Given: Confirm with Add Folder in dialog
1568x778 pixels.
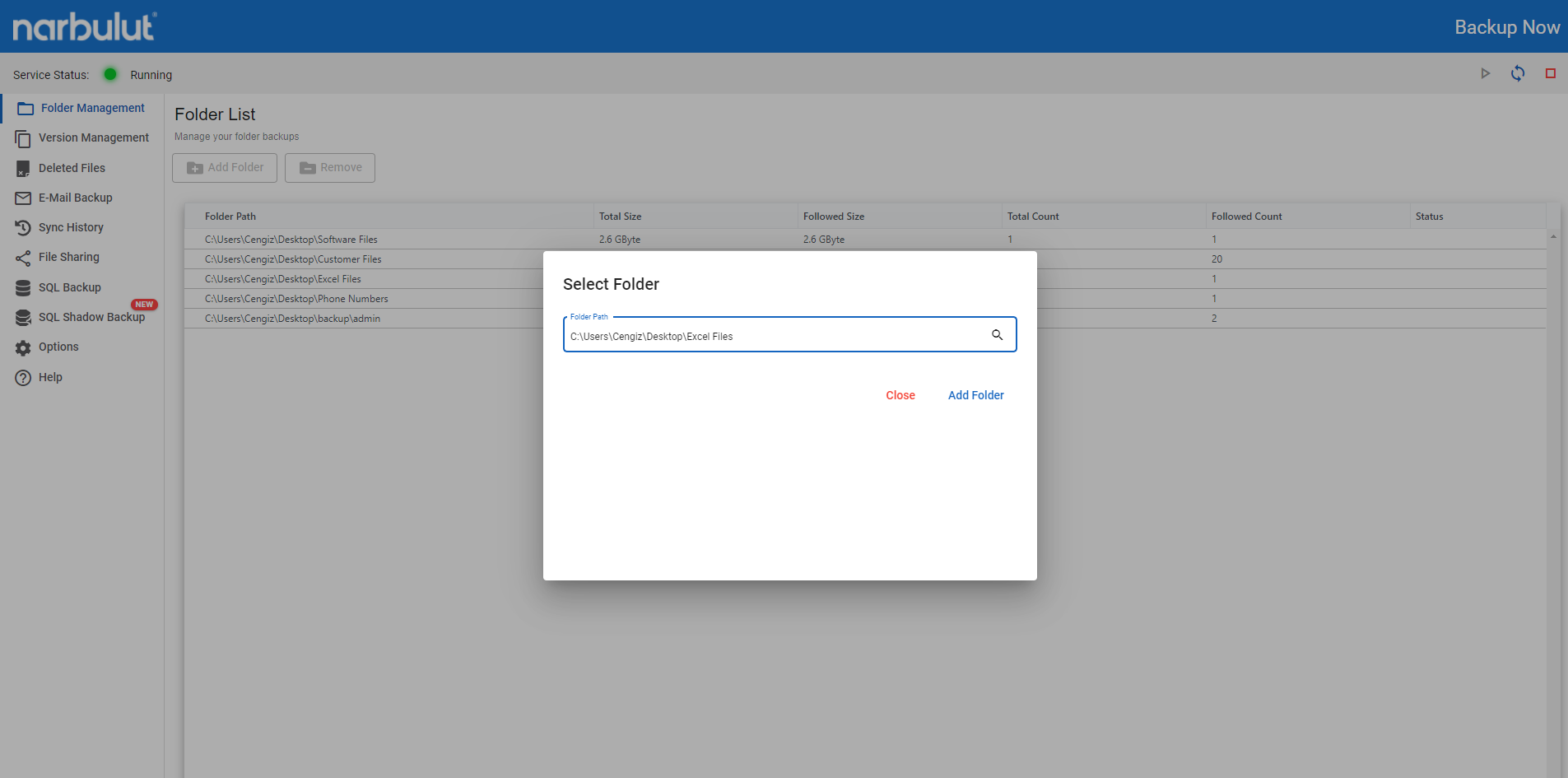Looking at the screenshot, I should [975, 395].
